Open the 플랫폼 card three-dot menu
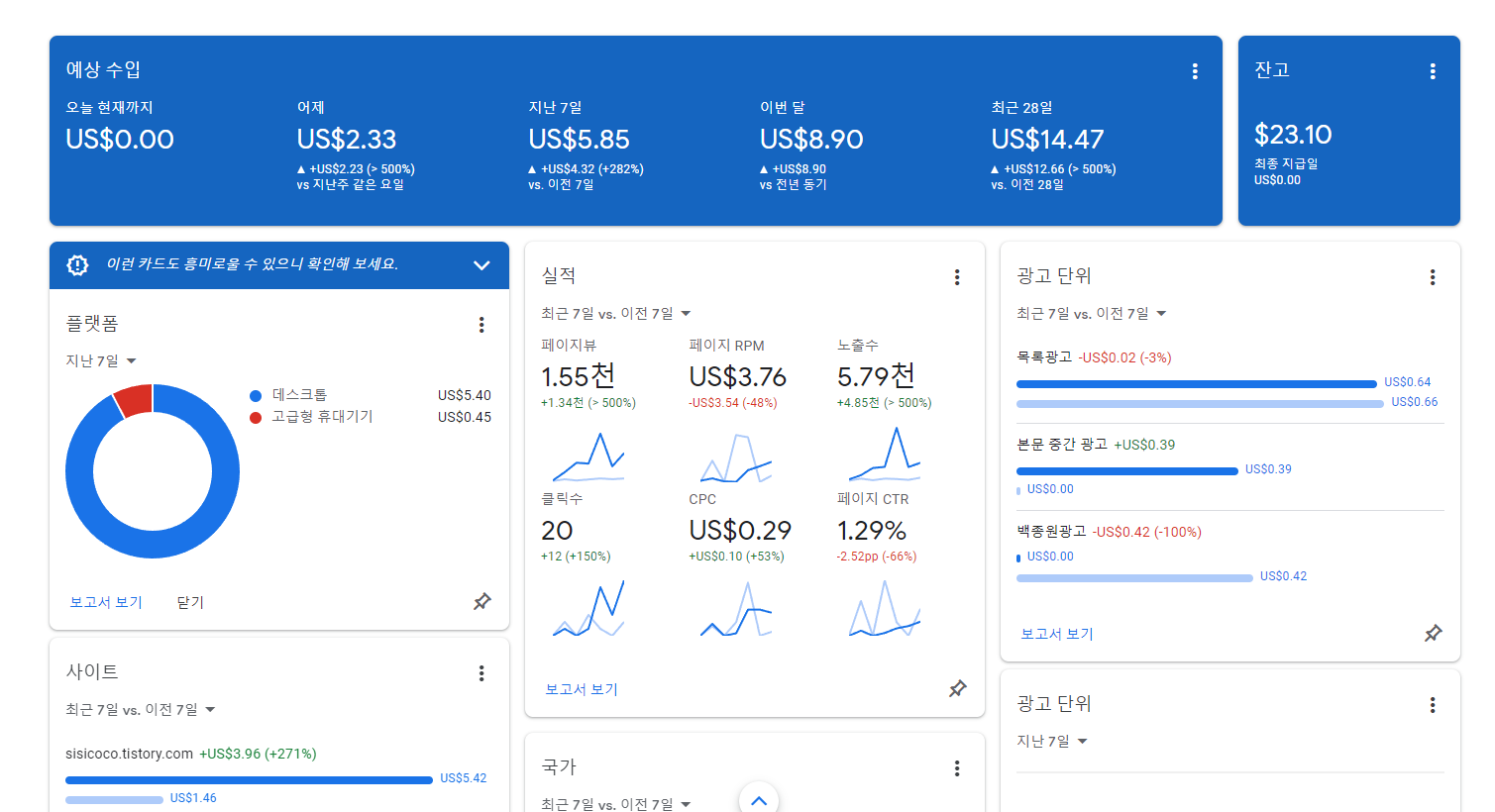Screen dimensions: 1495x812 pos(481,325)
